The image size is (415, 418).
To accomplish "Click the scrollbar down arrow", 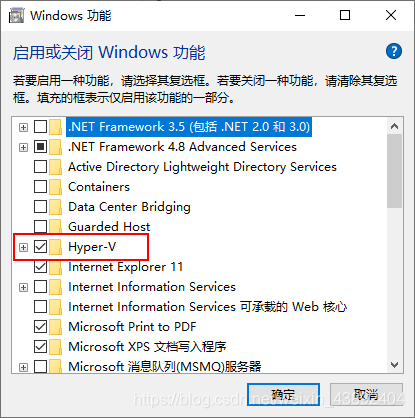I will tap(395, 365).
